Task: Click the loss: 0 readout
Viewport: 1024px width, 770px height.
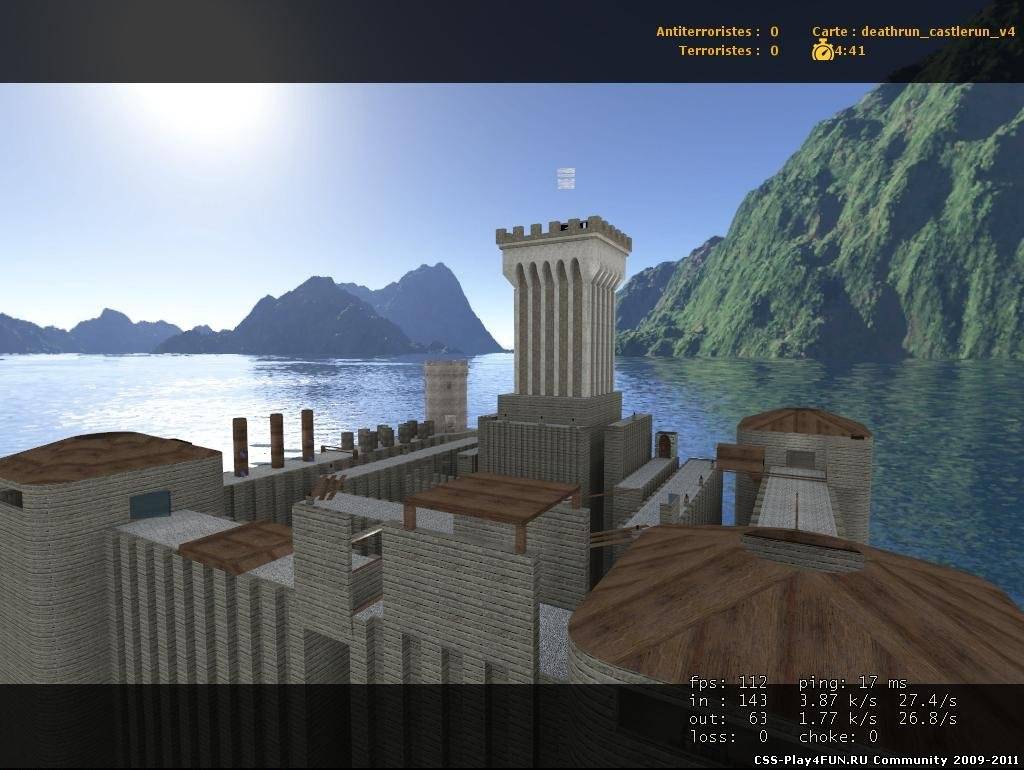Action: click(x=728, y=737)
